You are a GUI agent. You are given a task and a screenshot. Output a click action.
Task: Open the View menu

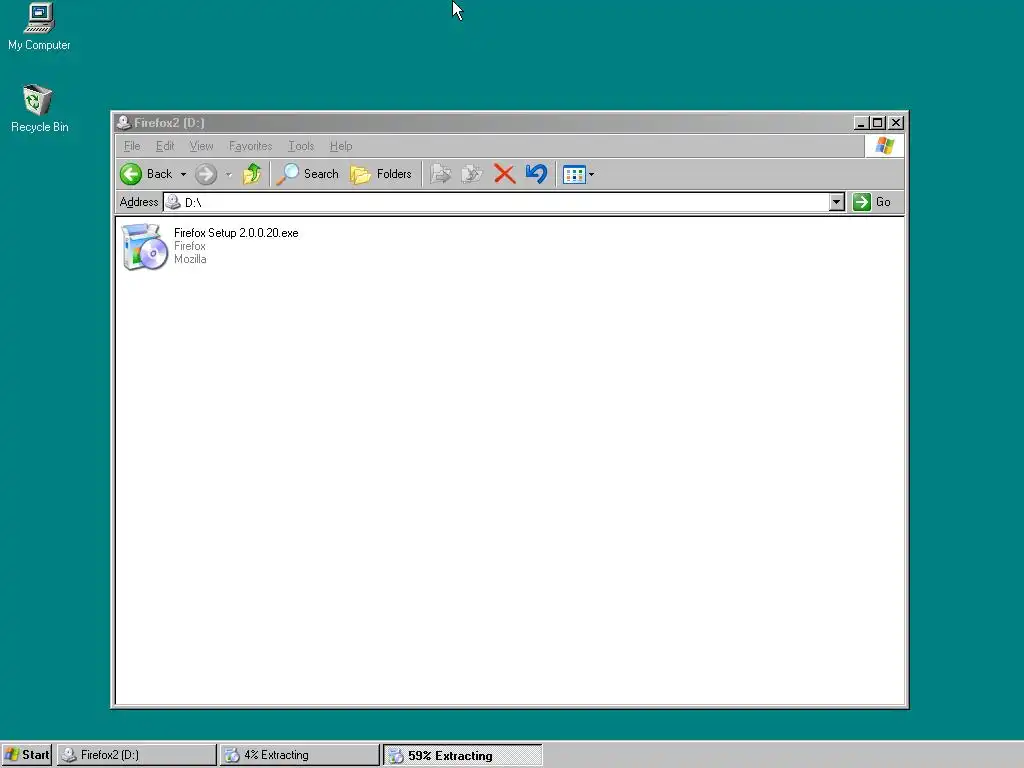(201, 146)
